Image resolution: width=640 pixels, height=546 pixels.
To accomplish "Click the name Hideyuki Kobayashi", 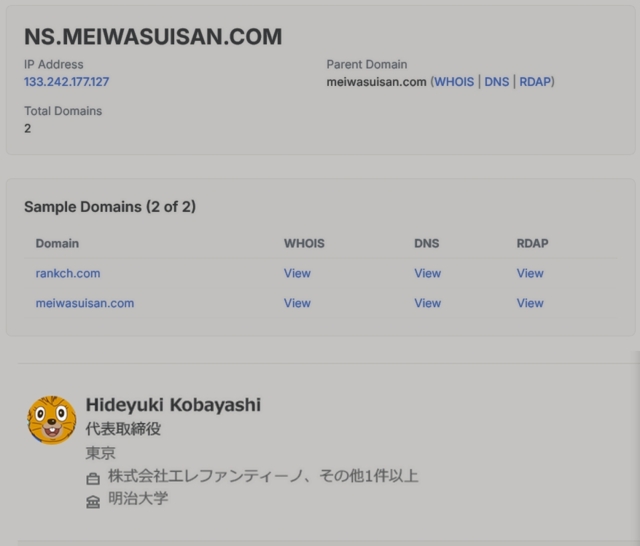I will (x=173, y=405).
